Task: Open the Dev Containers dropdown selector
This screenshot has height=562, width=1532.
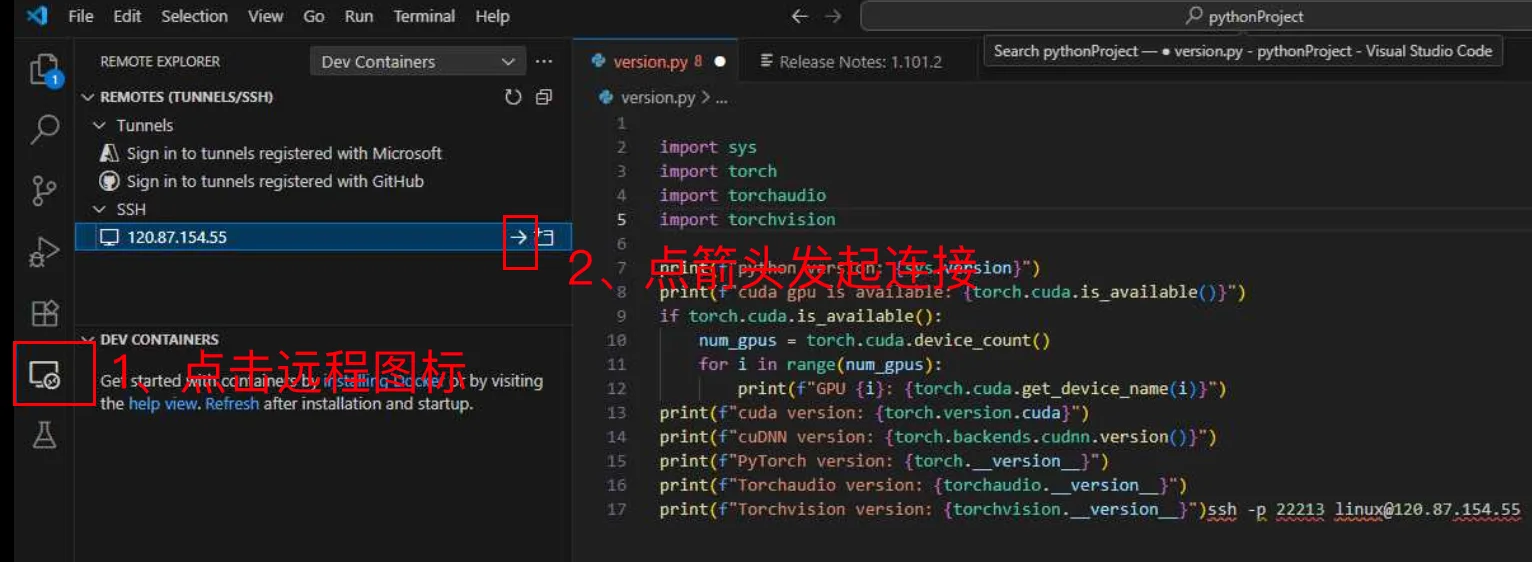Action: [418, 61]
